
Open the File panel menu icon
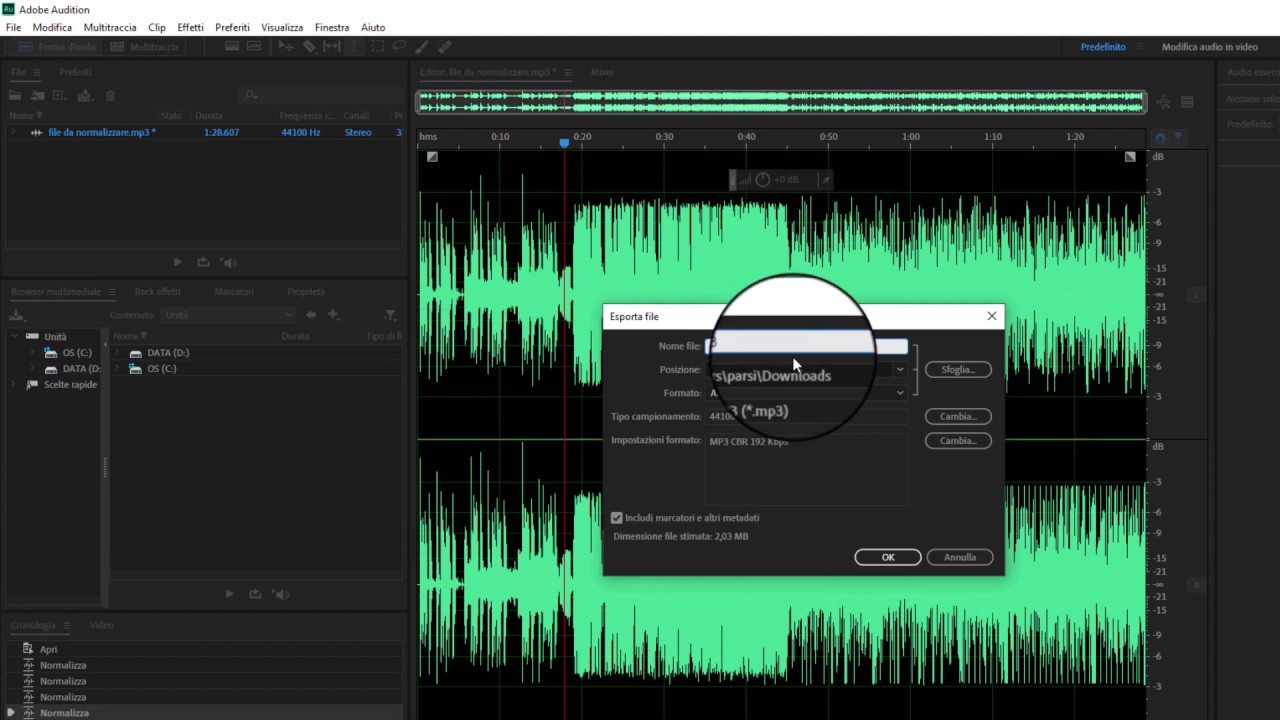tap(37, 73)
